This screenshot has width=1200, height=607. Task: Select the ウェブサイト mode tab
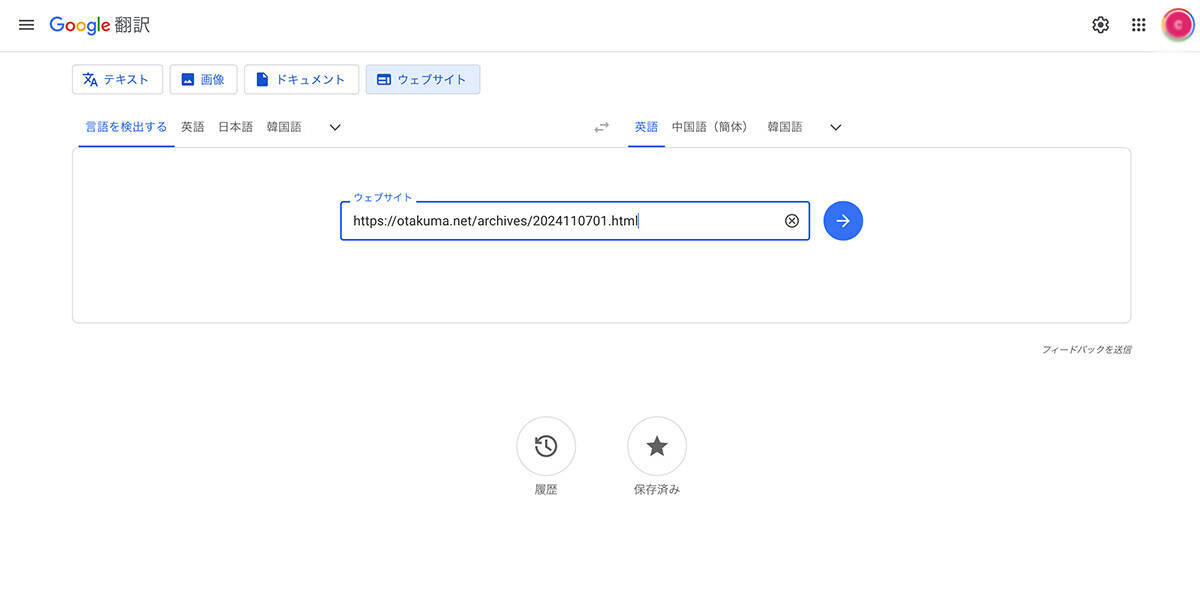point(422,80)
